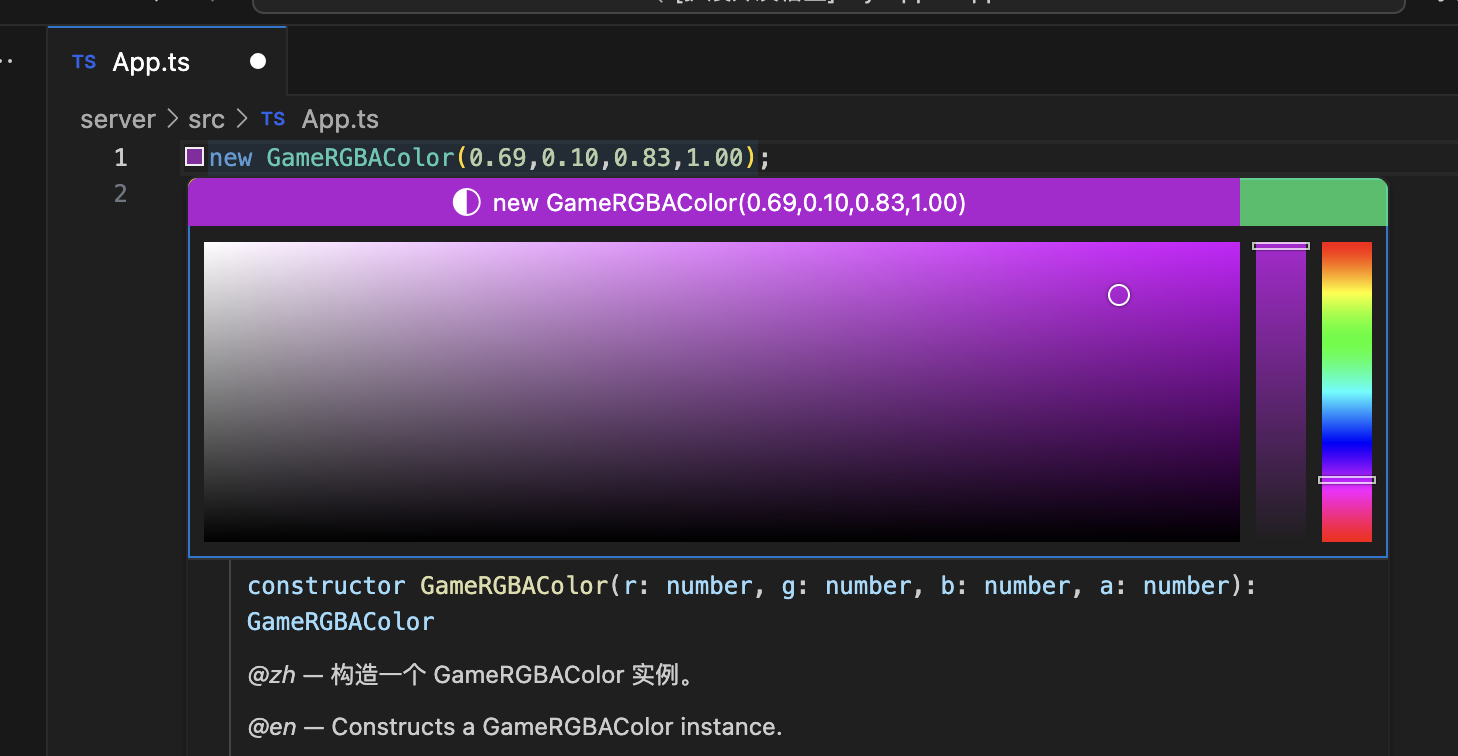The width and height of the screenshot is (1458, 756).
Task: Click line number 2 in the gutter
Action: 121,193
